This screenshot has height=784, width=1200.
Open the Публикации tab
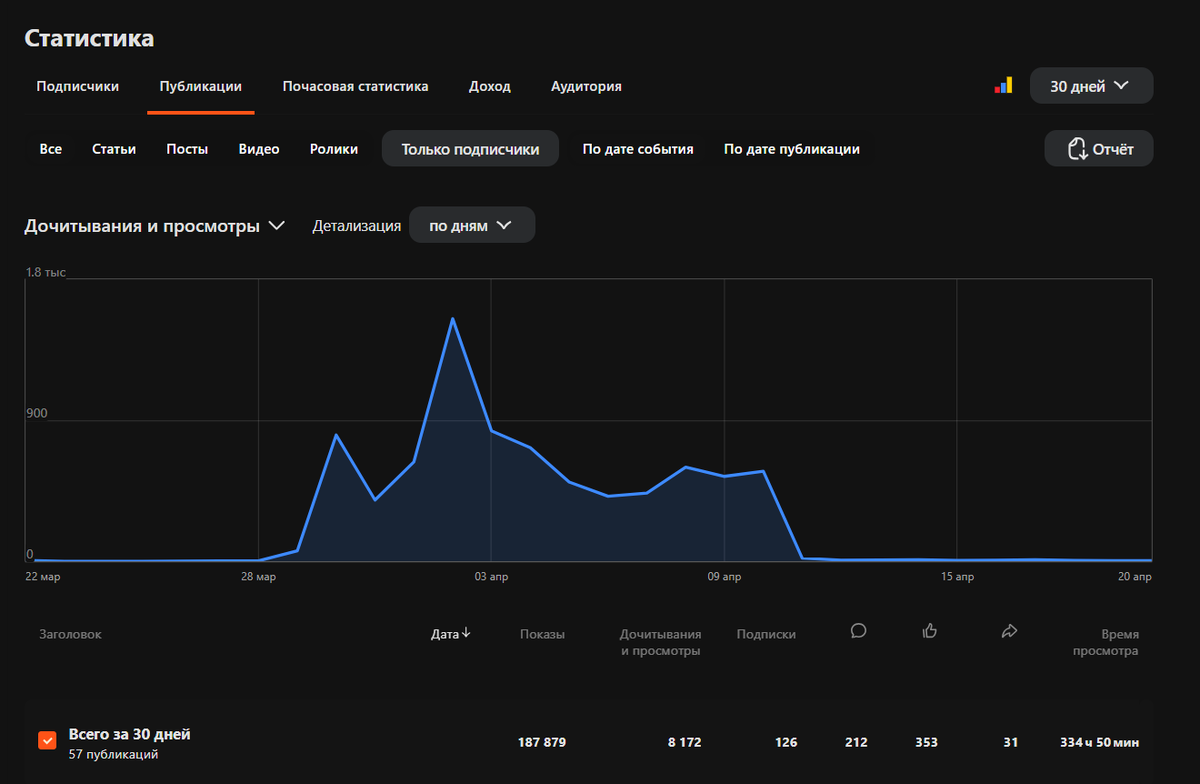point(201,86)
